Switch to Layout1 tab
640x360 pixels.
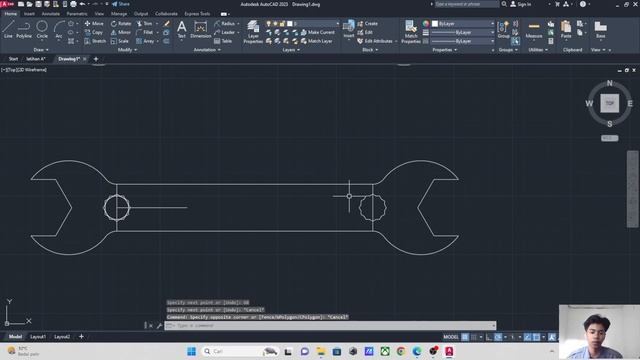point(38,337)
